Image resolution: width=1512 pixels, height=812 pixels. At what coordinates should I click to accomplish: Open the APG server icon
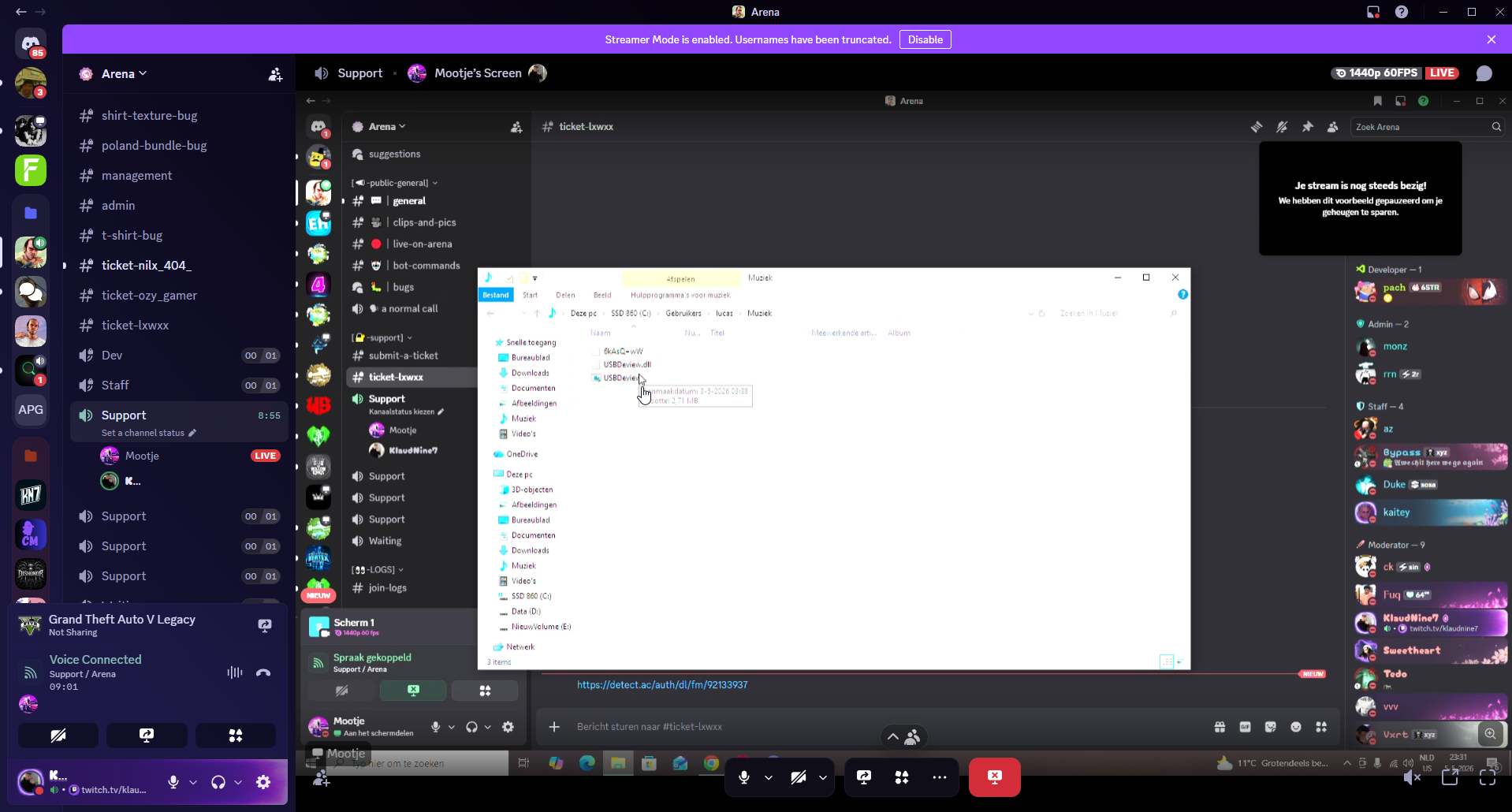tap(31, 410)
